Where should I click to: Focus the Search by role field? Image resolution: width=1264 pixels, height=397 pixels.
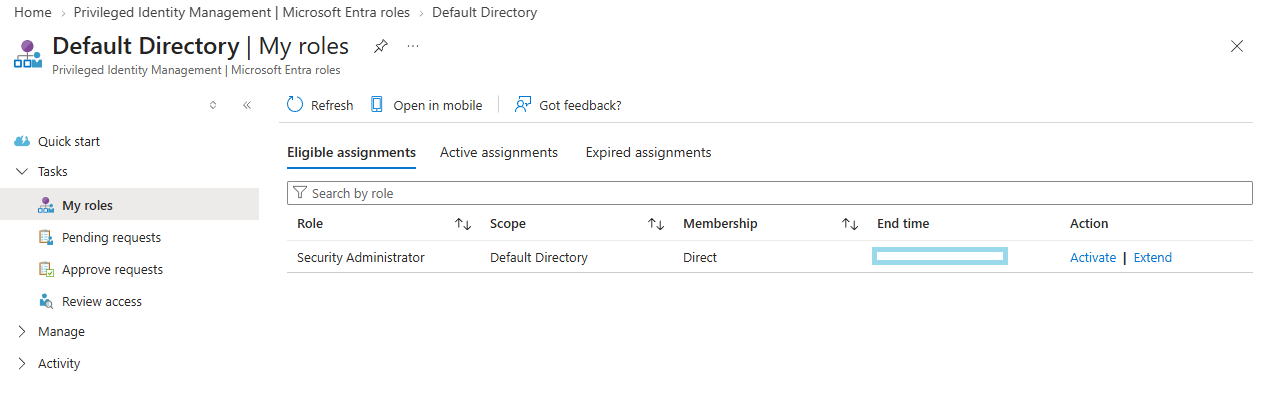770,193
